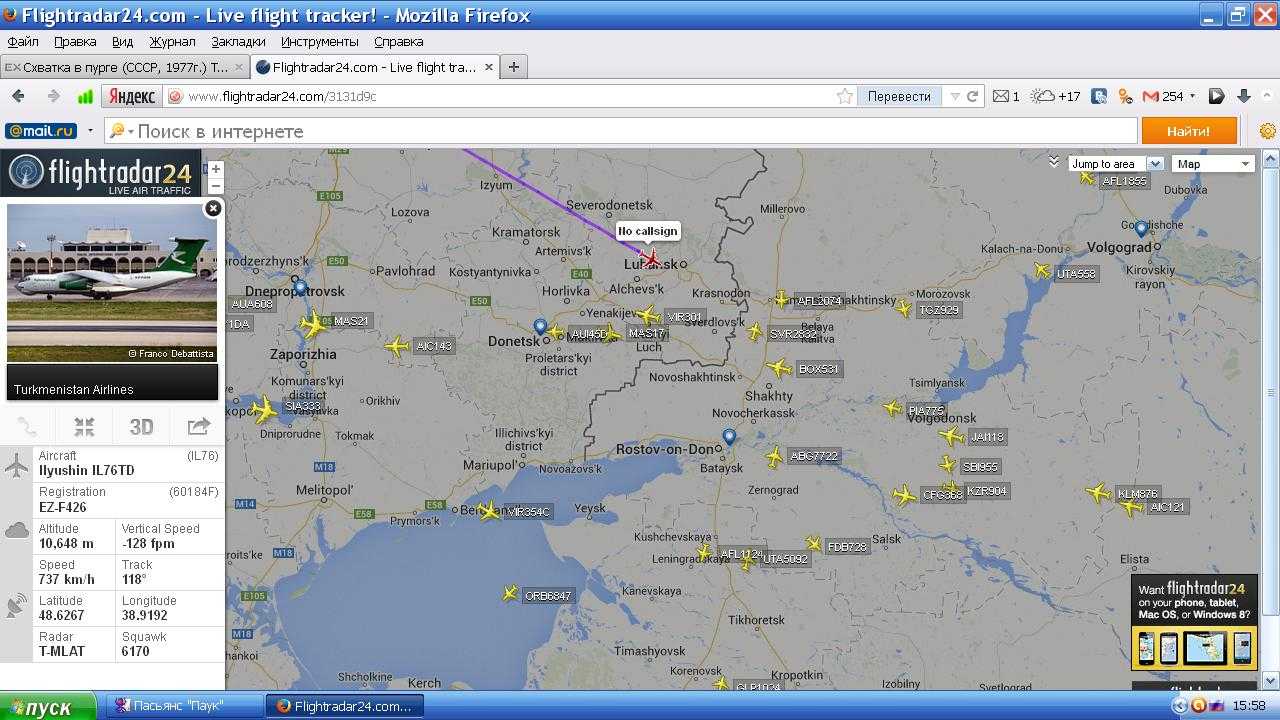
Task: Select the PIA775 plane icon
Action: point(893,408)
